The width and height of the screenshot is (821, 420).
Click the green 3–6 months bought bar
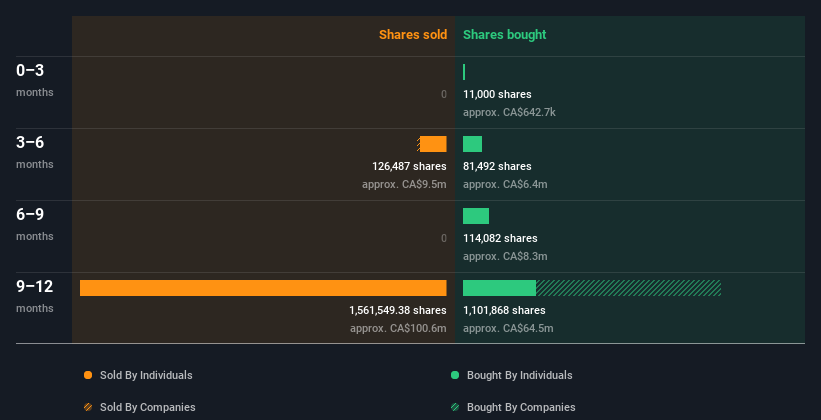(472, 144)
